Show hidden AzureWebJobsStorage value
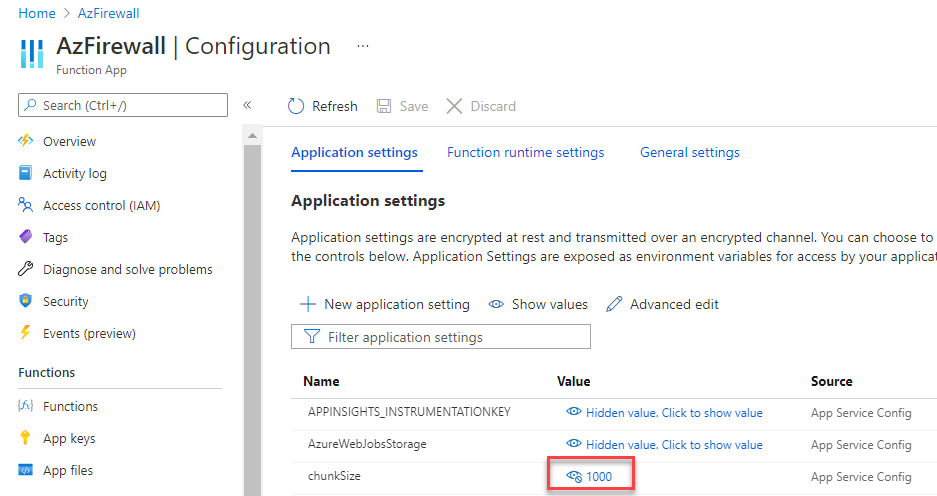 pyautogui.click(x=664, y=444)
